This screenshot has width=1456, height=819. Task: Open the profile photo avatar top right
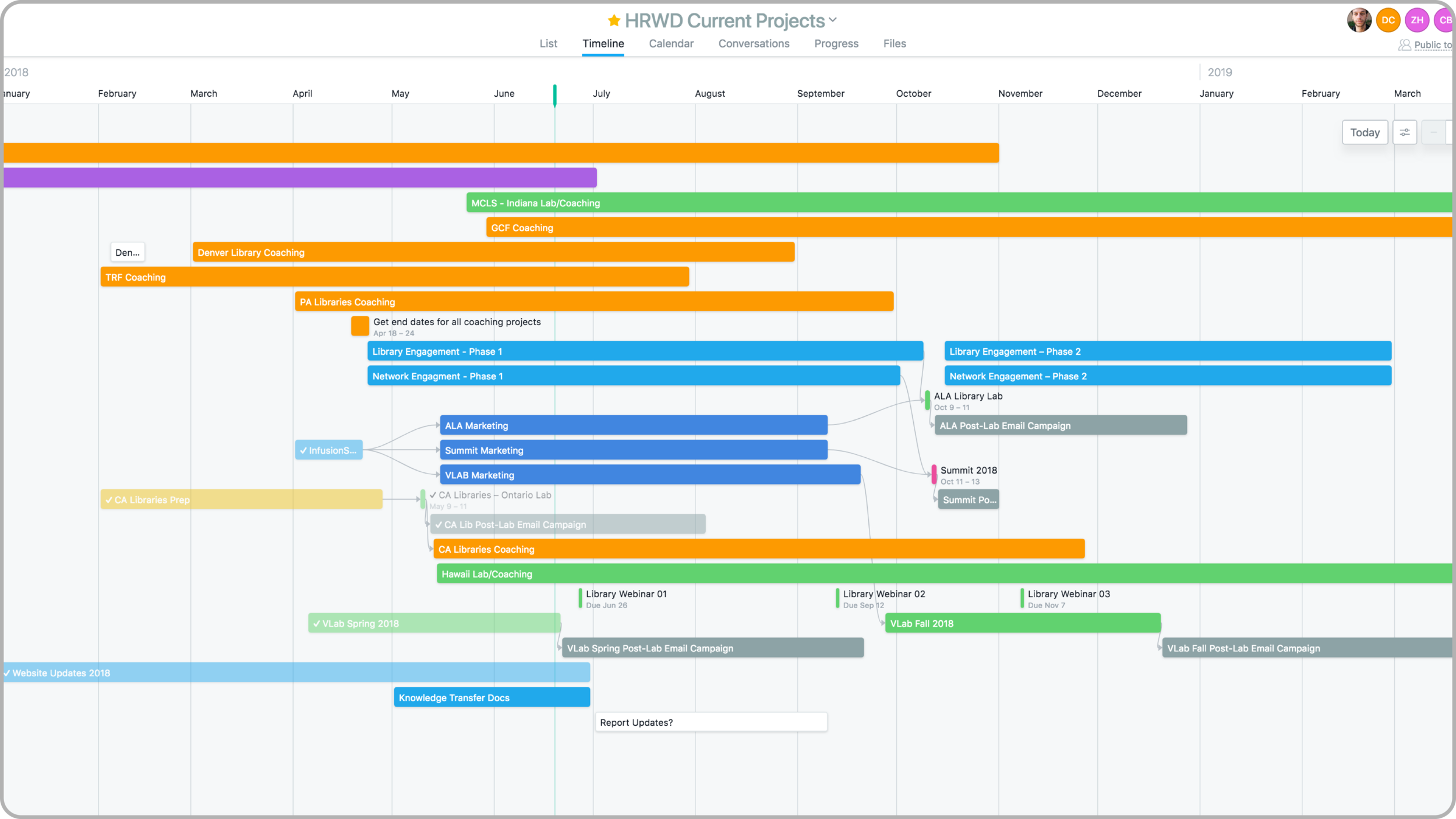point(1359,20)
